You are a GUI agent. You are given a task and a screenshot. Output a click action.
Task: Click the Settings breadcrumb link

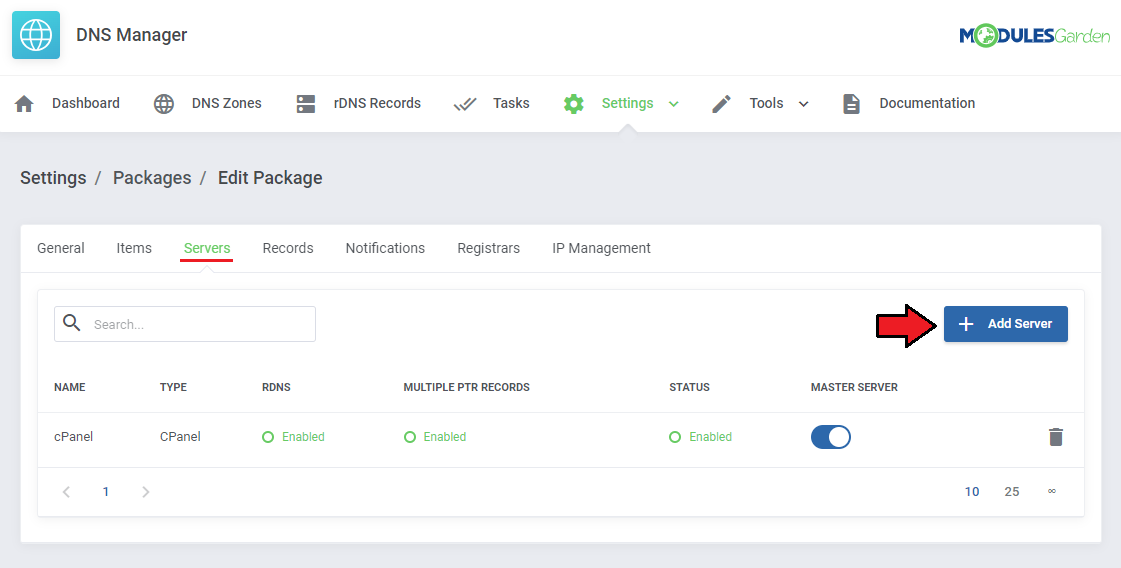point(53,177)
